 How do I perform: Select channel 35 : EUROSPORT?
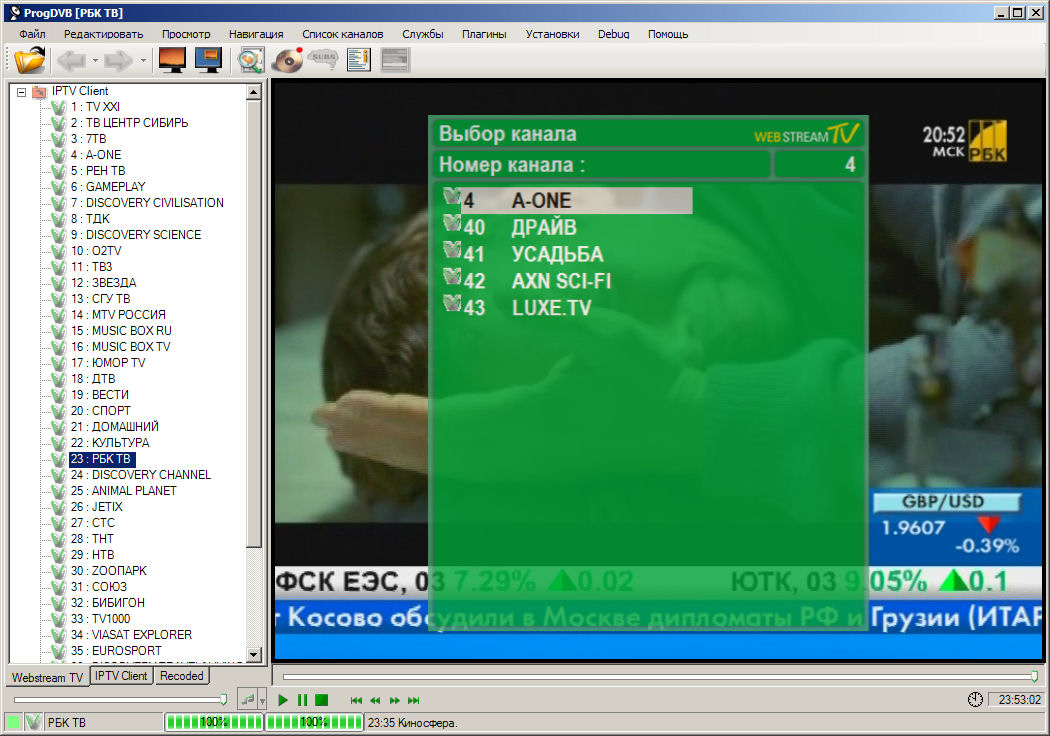116,651
